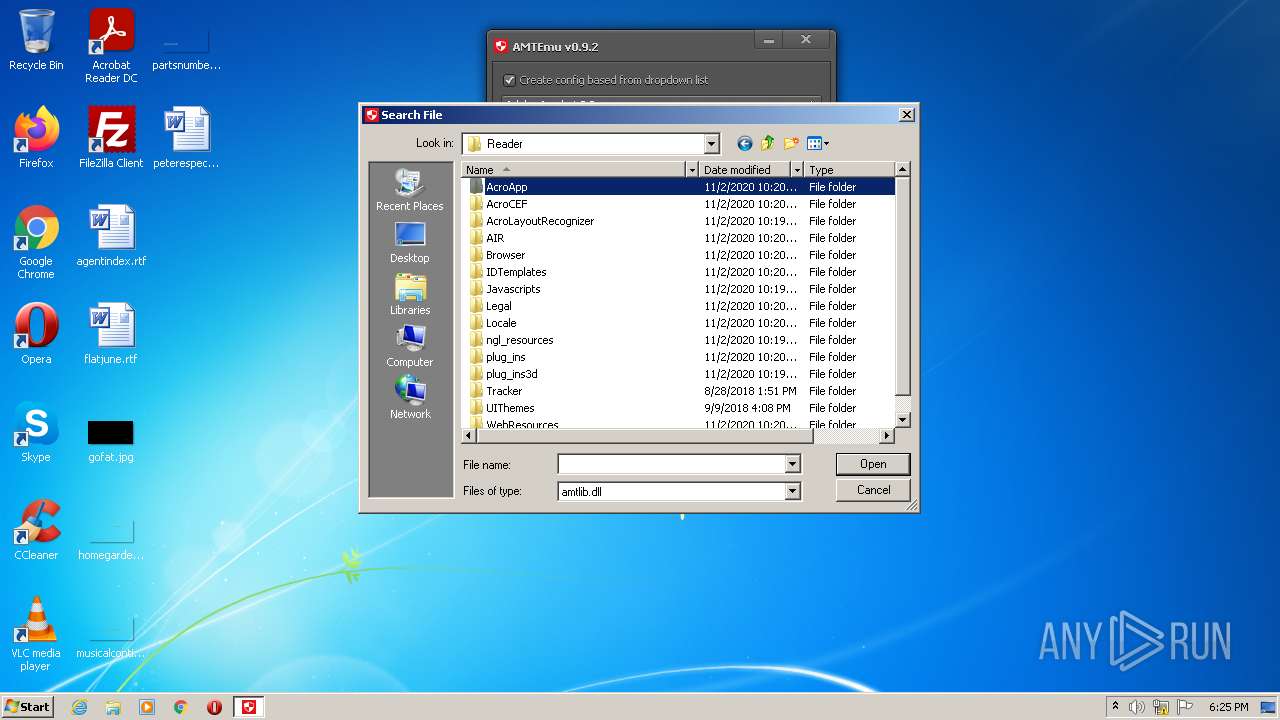
Task: Open FileZilla Client desktop shortcut
Action: [111, 137]
